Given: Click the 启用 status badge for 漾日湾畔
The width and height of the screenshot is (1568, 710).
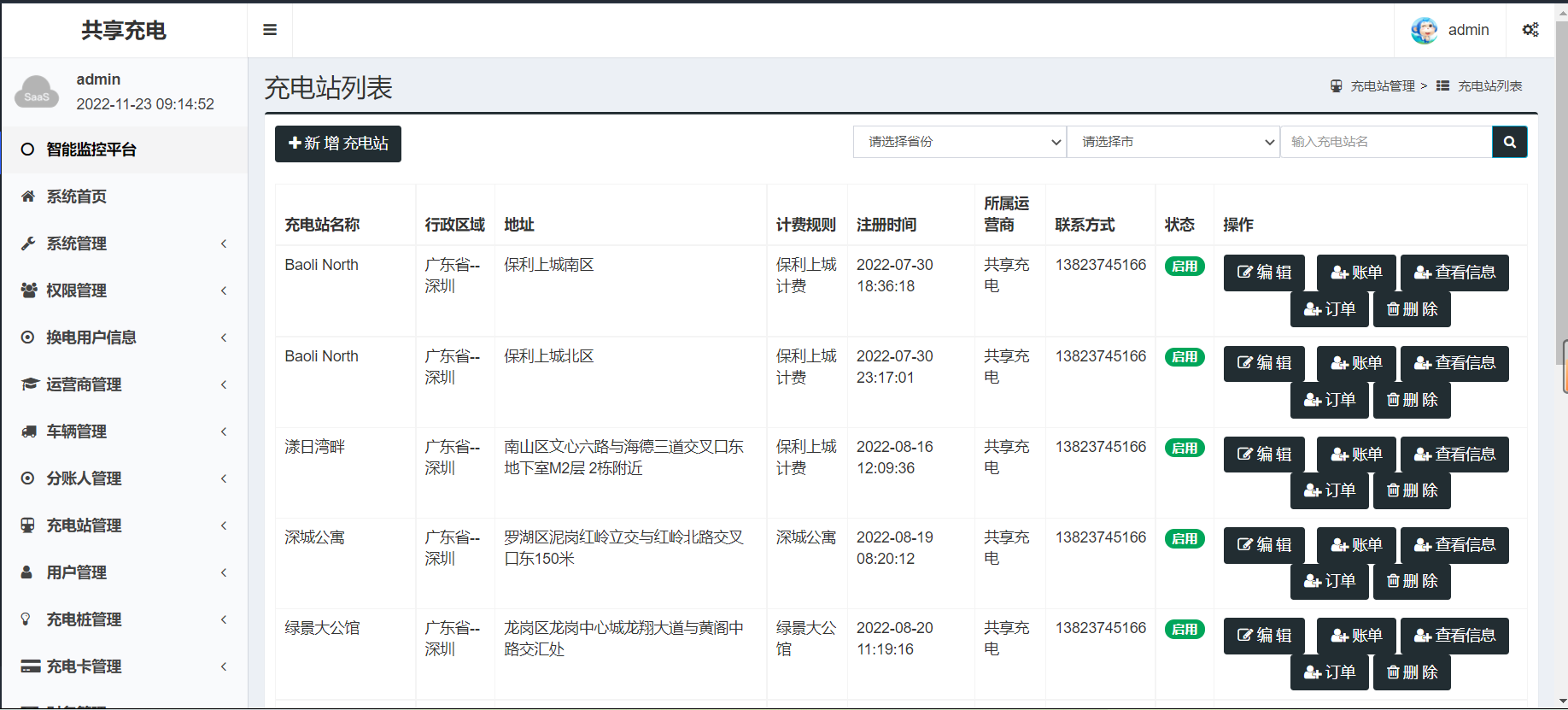Looking at the screenshot, I should (x=1185, y=448).
